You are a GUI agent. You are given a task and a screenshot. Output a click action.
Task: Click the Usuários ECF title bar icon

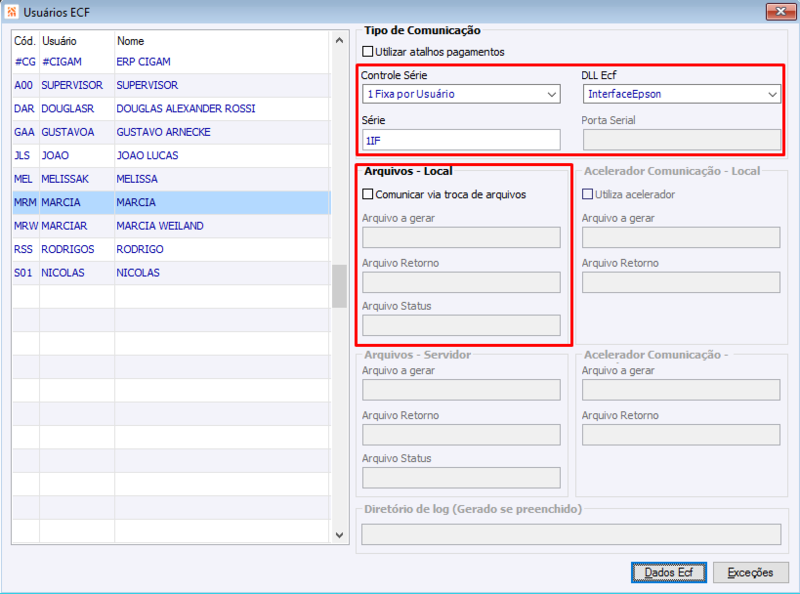(14, 12)
